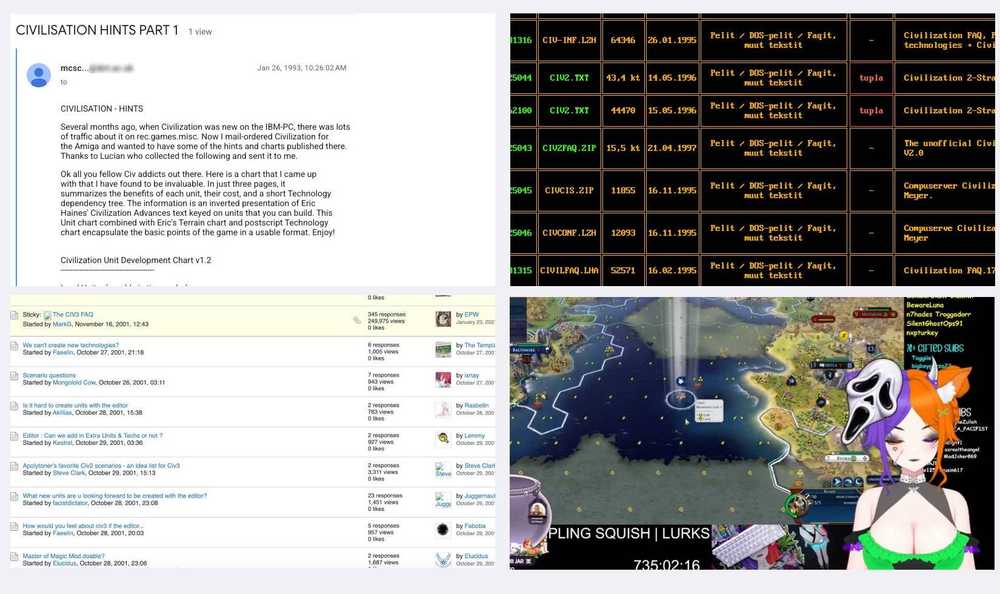1000x594 pixels.
Task: Click Elucidus's avatar in the last row
Action: [x=443, y=560]
